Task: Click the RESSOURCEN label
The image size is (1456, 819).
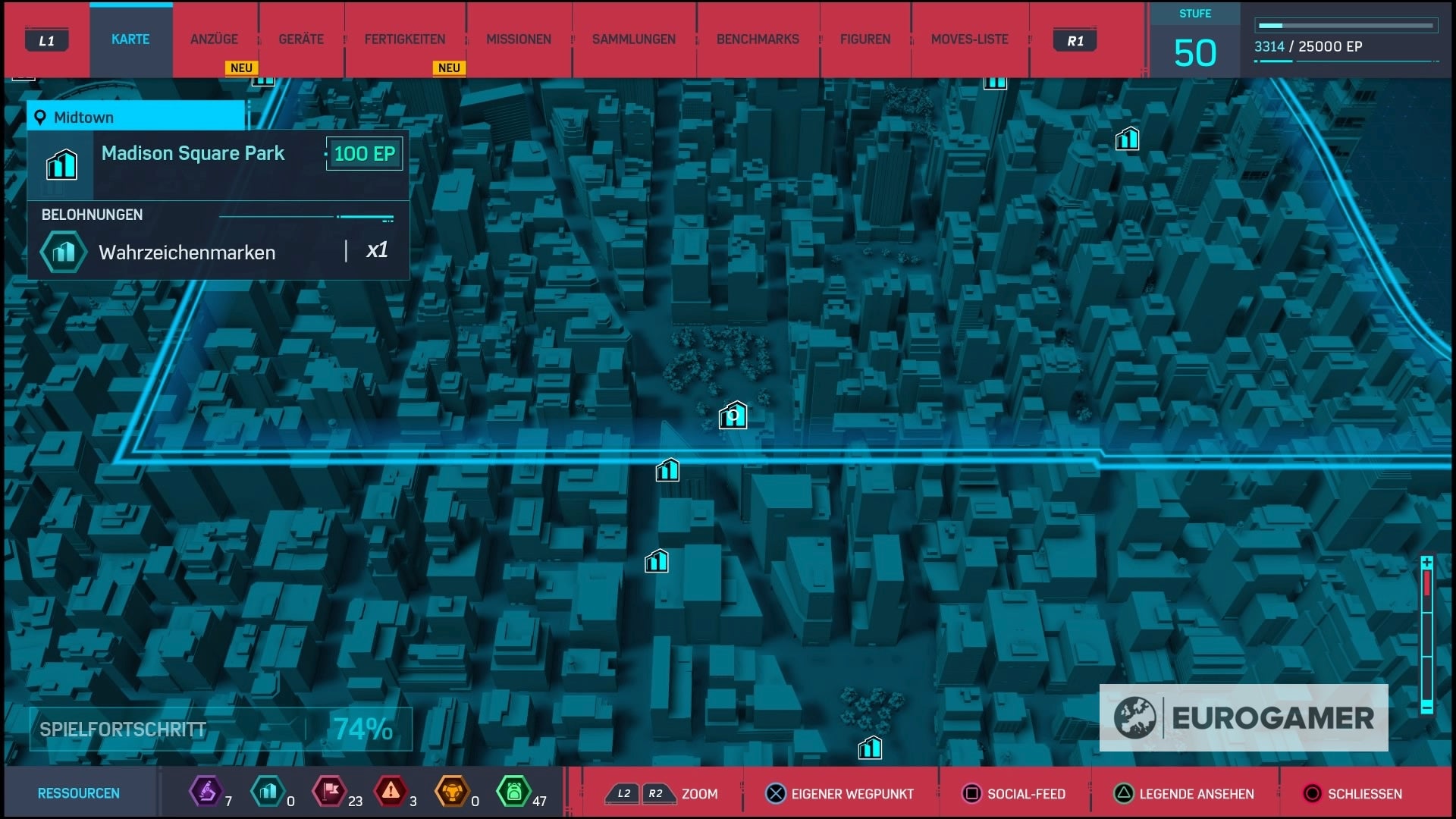Action: (x=79, y=793)
